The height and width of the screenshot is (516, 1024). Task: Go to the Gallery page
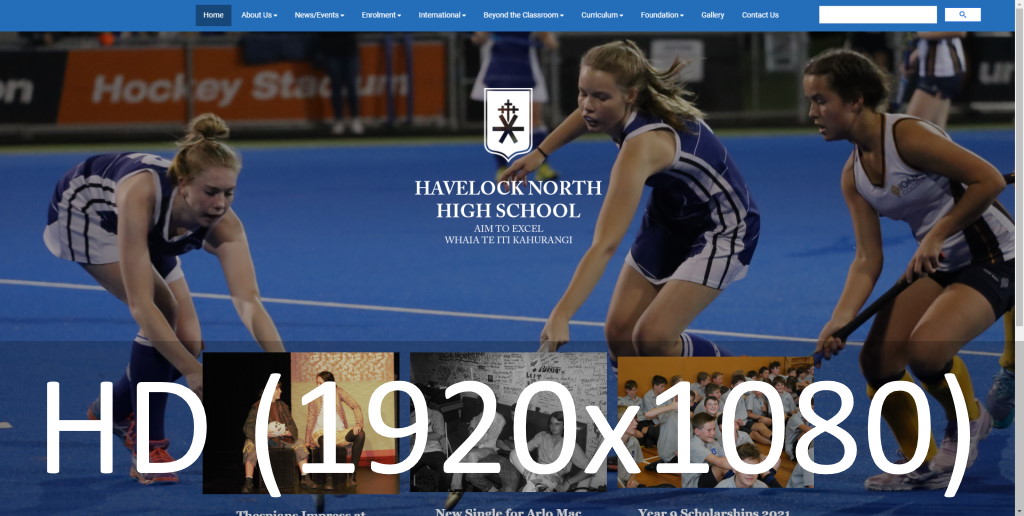712,15
